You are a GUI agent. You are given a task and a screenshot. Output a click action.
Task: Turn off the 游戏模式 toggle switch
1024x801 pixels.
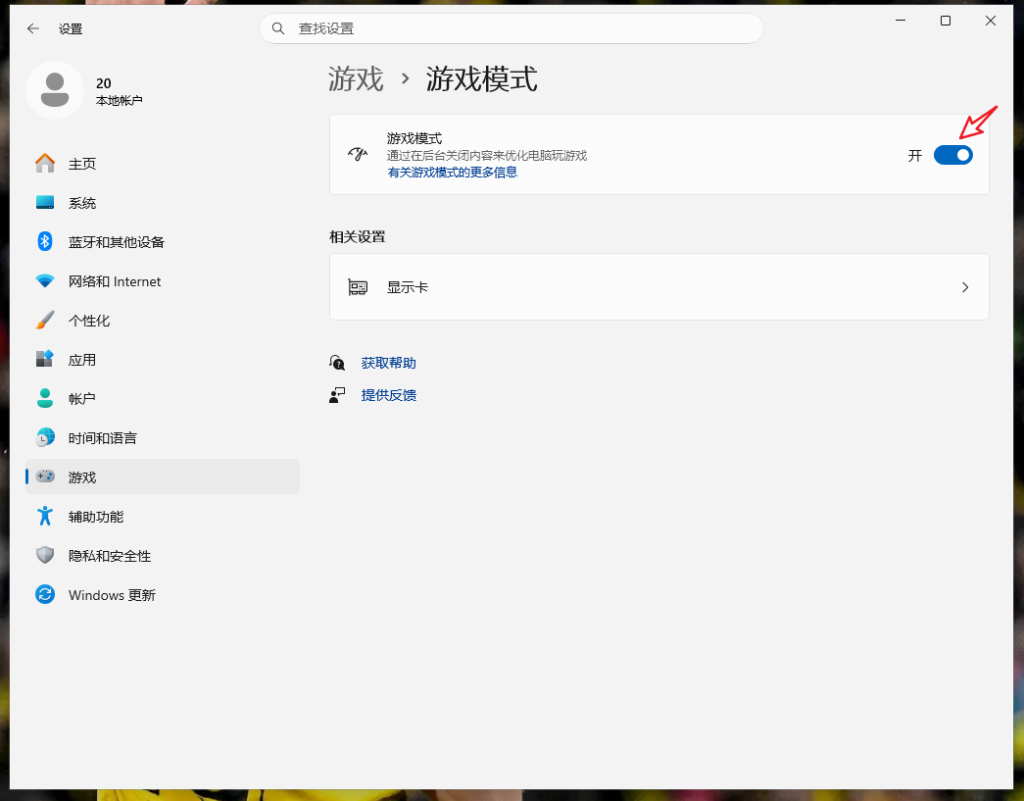coord(953,155)
